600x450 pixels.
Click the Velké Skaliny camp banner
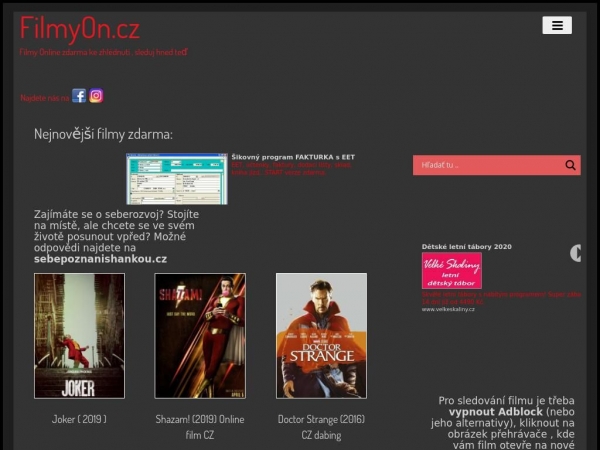pos(452,271)
